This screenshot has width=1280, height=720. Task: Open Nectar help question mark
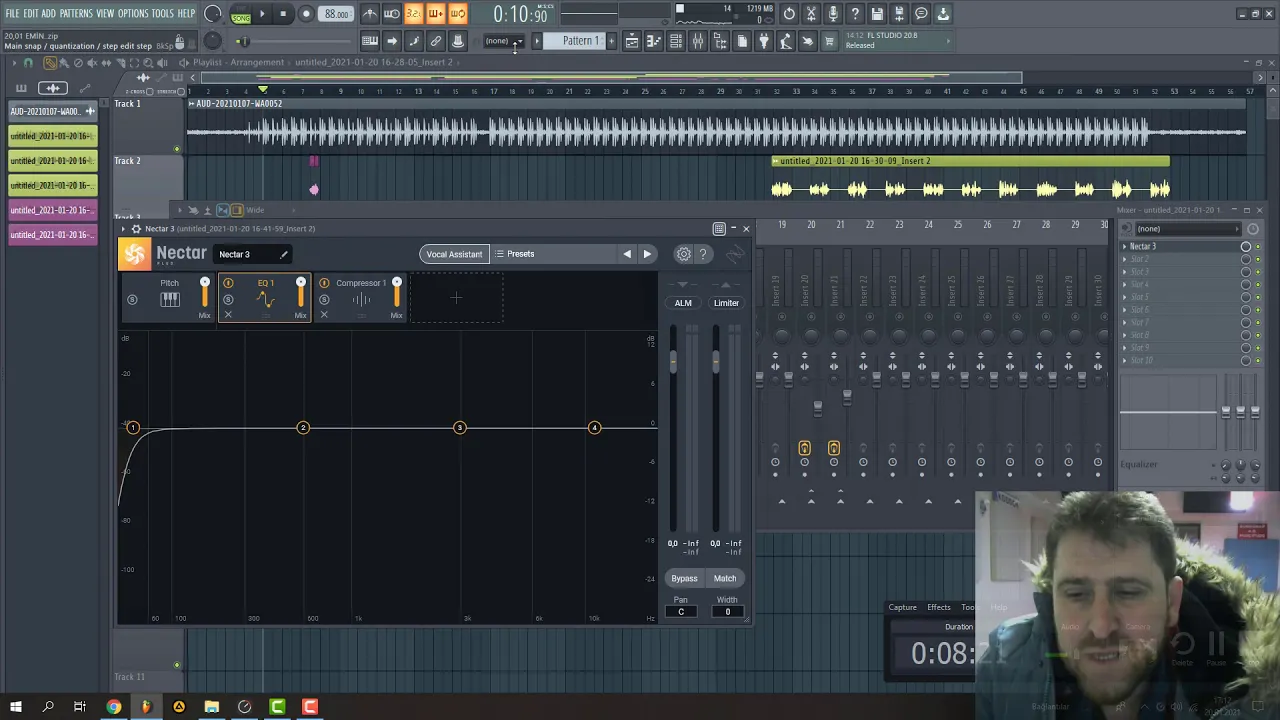coord(703,254)
